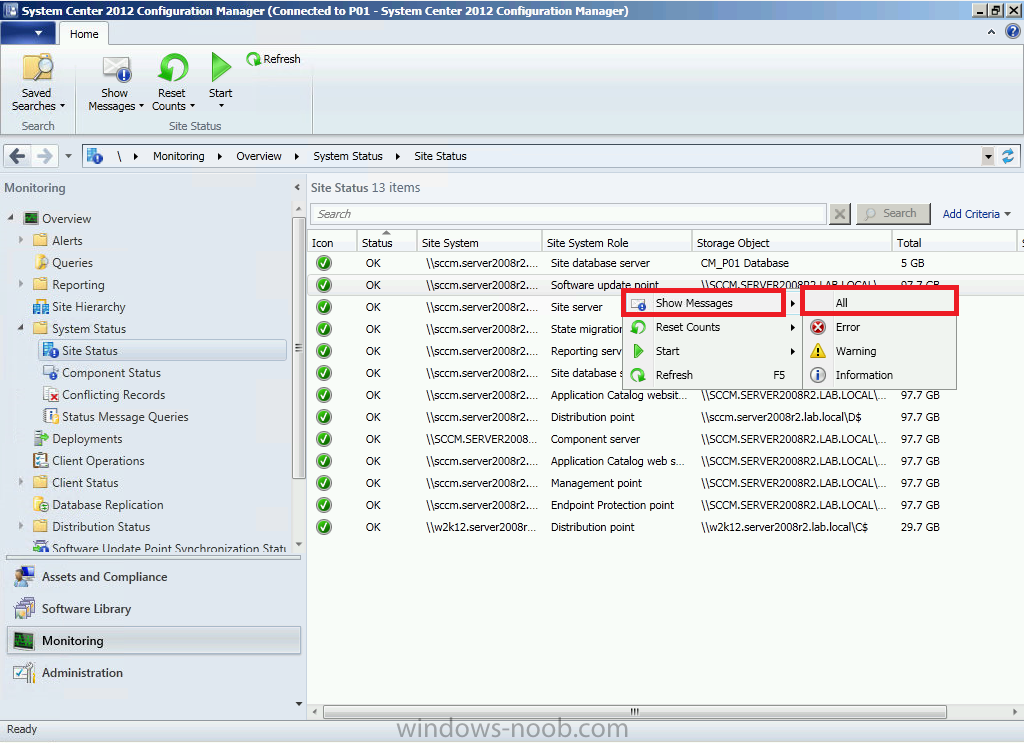Select the Client Operations icon

click(x=40, y=460)
